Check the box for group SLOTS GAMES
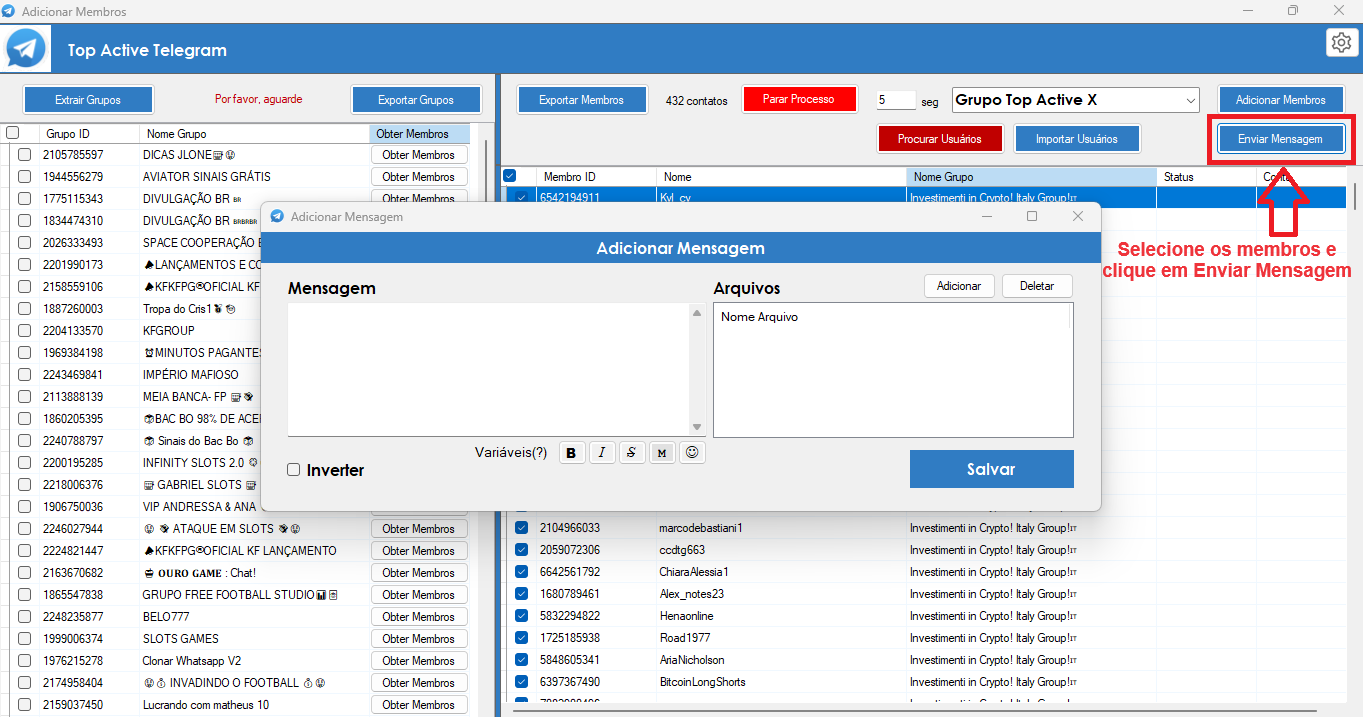 pyautogui.click(x=24, y=639)
